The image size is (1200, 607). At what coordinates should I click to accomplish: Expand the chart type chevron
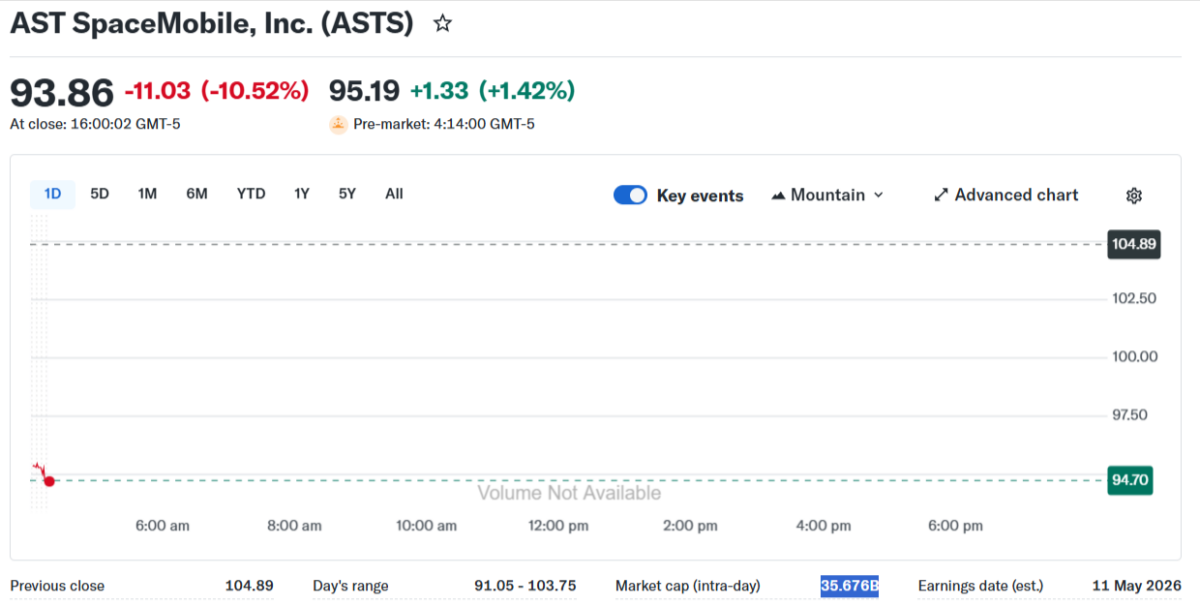878,195
